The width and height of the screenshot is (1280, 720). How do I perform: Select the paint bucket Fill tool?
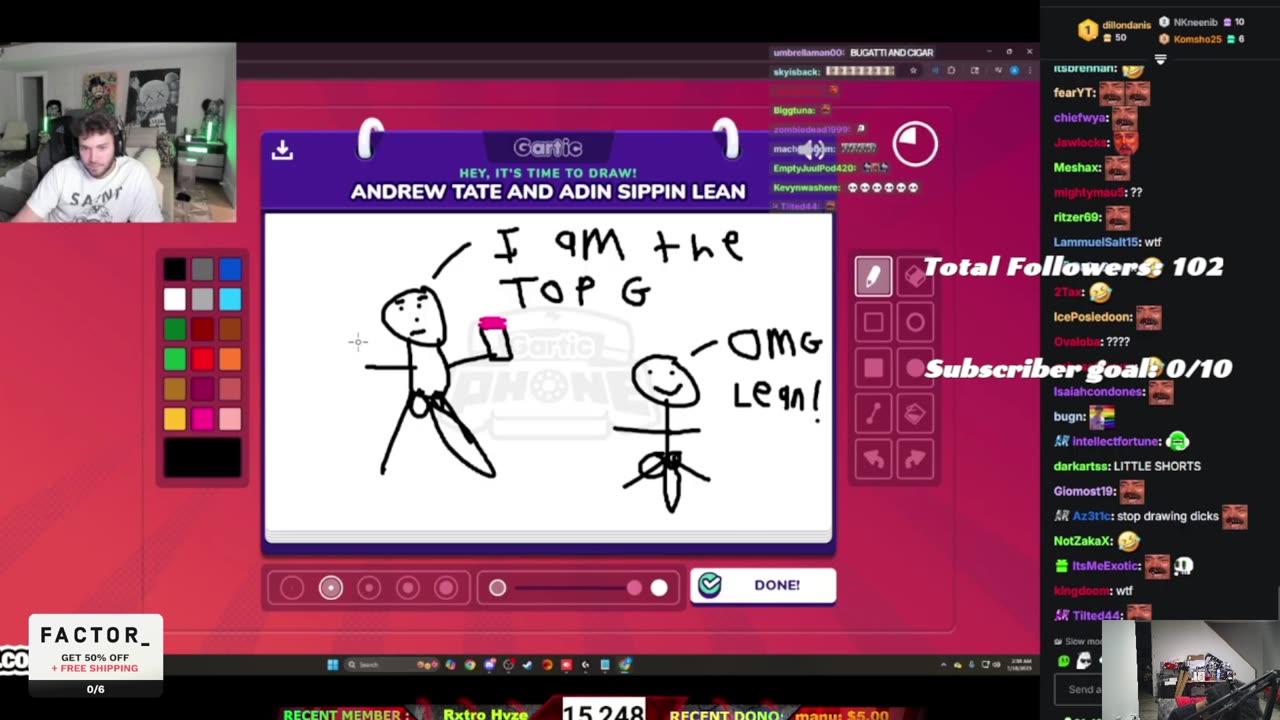[916, 413]
